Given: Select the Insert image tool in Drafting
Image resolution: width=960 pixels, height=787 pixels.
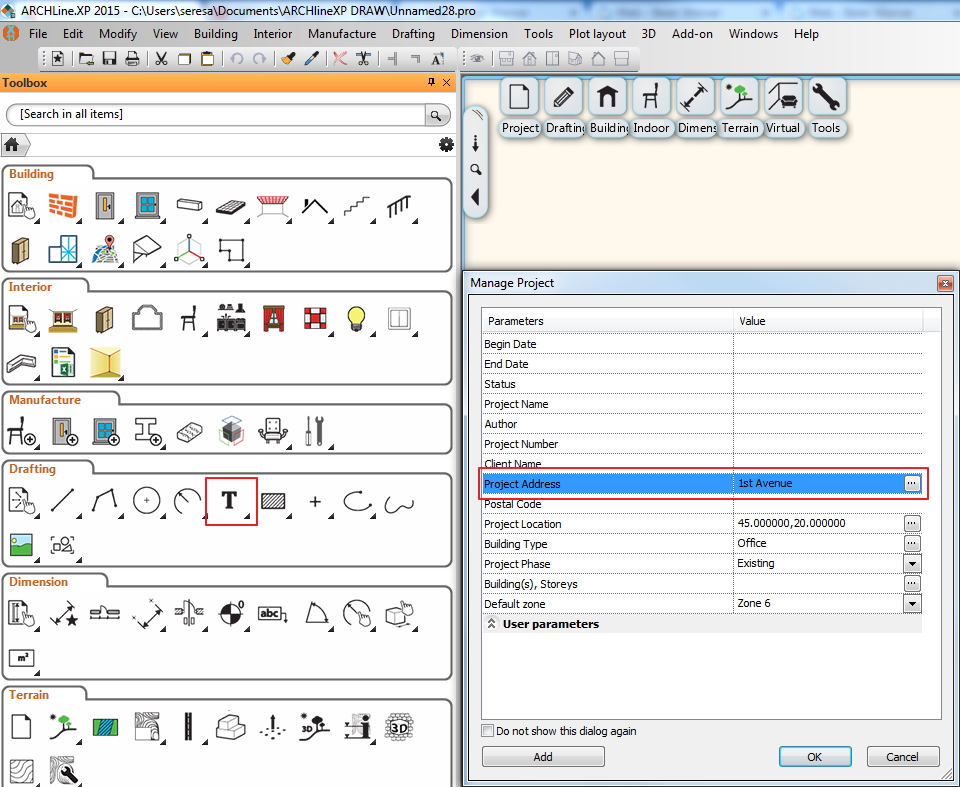Looking at the screenshot, I should click(x=21, y=545).
